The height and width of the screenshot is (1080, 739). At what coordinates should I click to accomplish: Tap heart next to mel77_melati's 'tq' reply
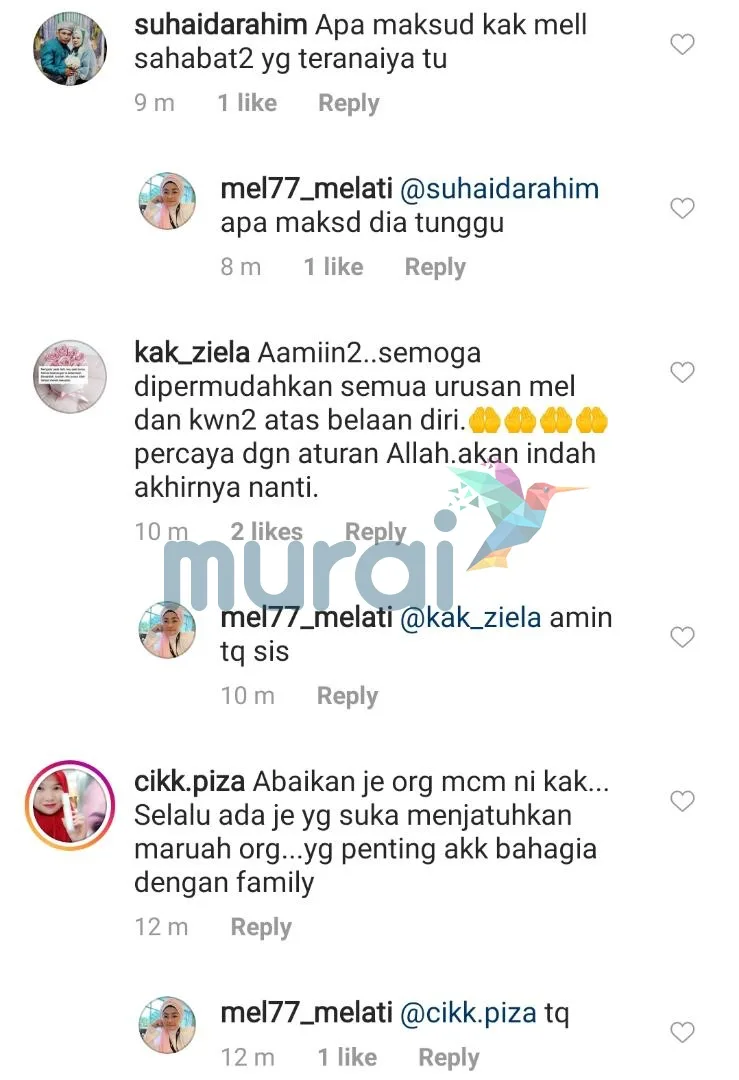682,1032
